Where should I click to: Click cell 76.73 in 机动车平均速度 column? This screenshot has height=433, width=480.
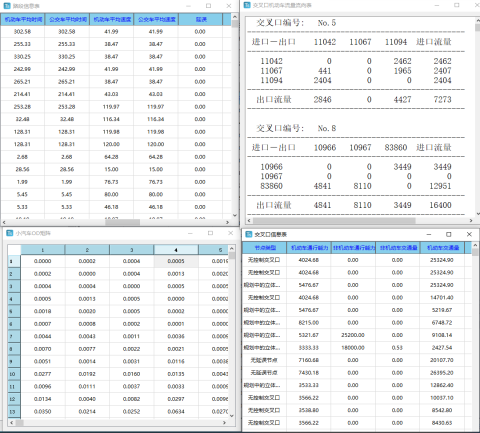(x=111, y=182)
